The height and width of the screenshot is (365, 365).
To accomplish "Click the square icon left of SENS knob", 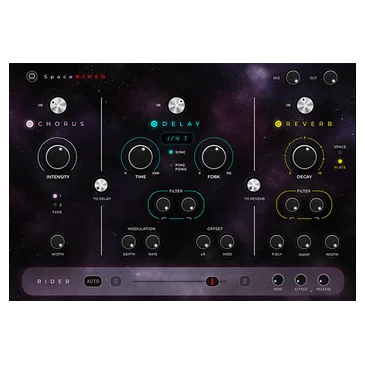I will click(x=245, y=281).
